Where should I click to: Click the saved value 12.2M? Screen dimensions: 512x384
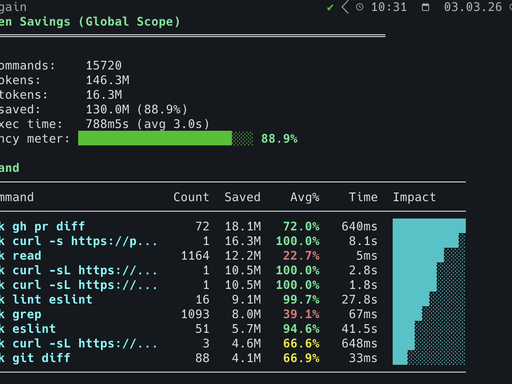point(243,256)
